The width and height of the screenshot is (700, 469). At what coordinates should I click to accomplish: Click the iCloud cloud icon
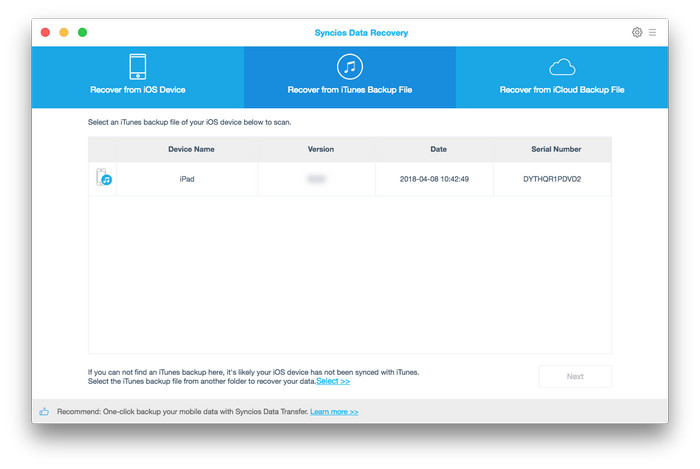562,67
